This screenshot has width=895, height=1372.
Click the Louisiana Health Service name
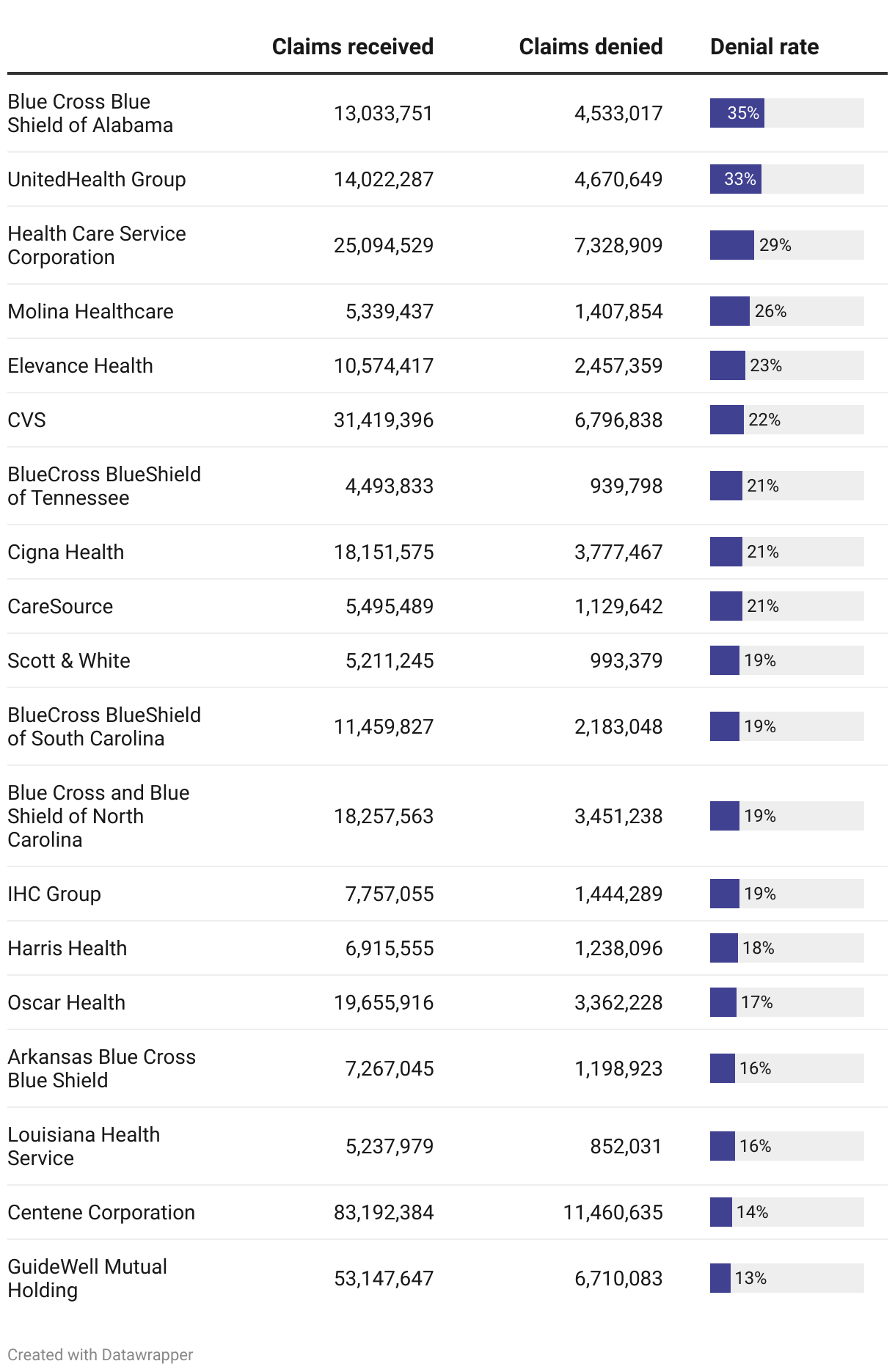tap(84, 1146)
